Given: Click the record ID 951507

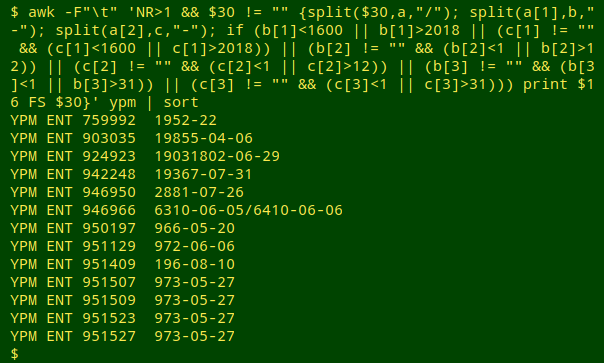Looking at the screenshot, I should tap(109, 282).
